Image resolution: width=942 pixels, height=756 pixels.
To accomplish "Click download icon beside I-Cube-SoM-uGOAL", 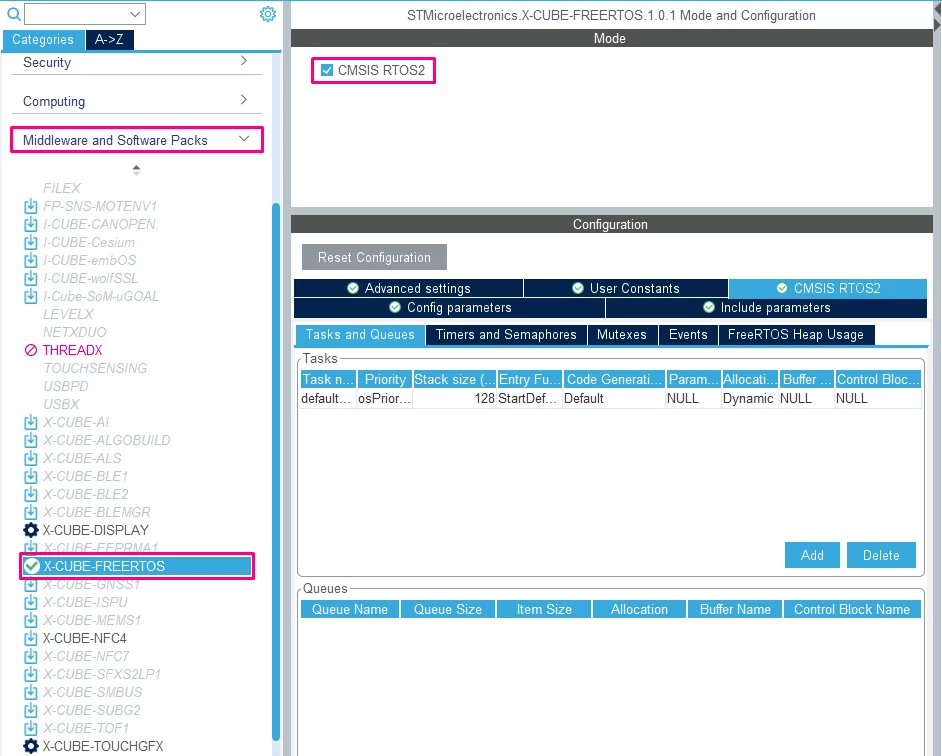I will [31, 297].
